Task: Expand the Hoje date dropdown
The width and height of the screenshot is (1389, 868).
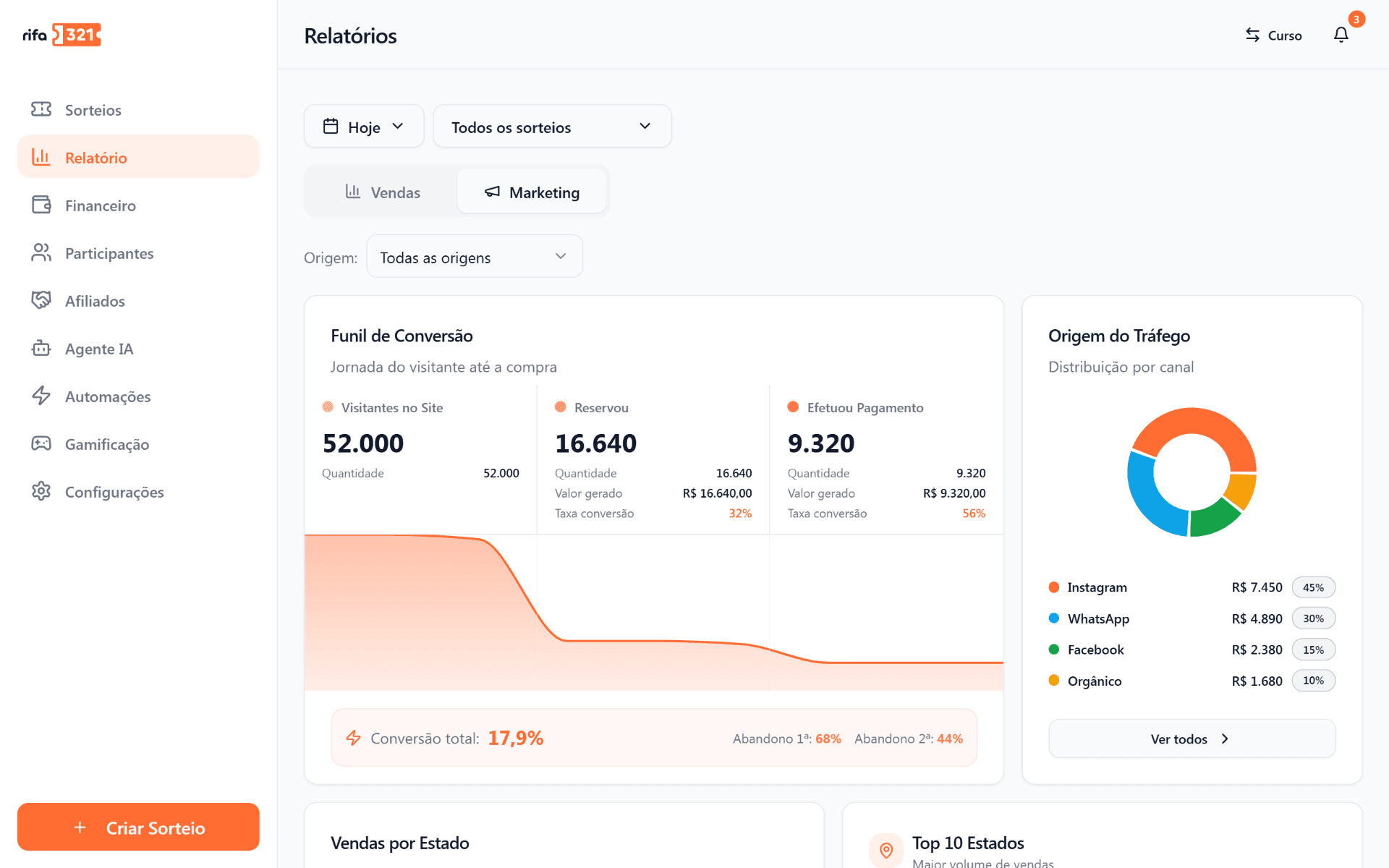Action: click(x=364, y=127)
